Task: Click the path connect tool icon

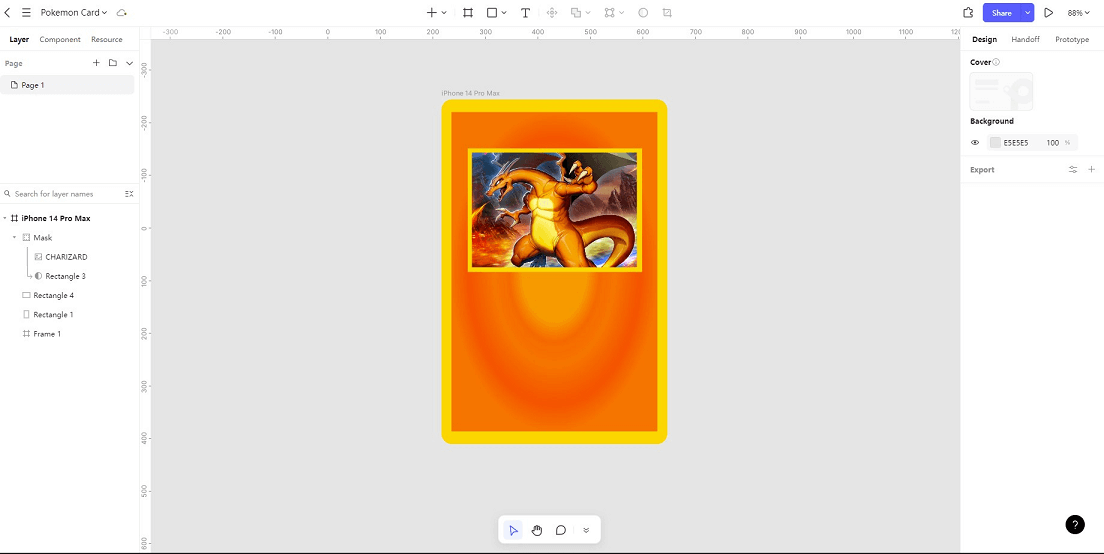Action: (610, 13)
